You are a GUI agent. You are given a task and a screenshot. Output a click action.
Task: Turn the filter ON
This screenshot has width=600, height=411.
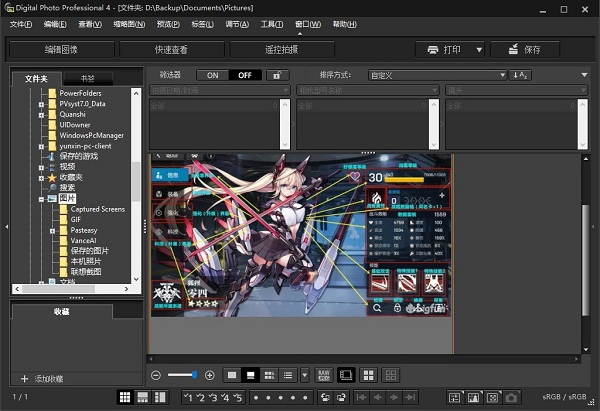click(x=212, y=75)
